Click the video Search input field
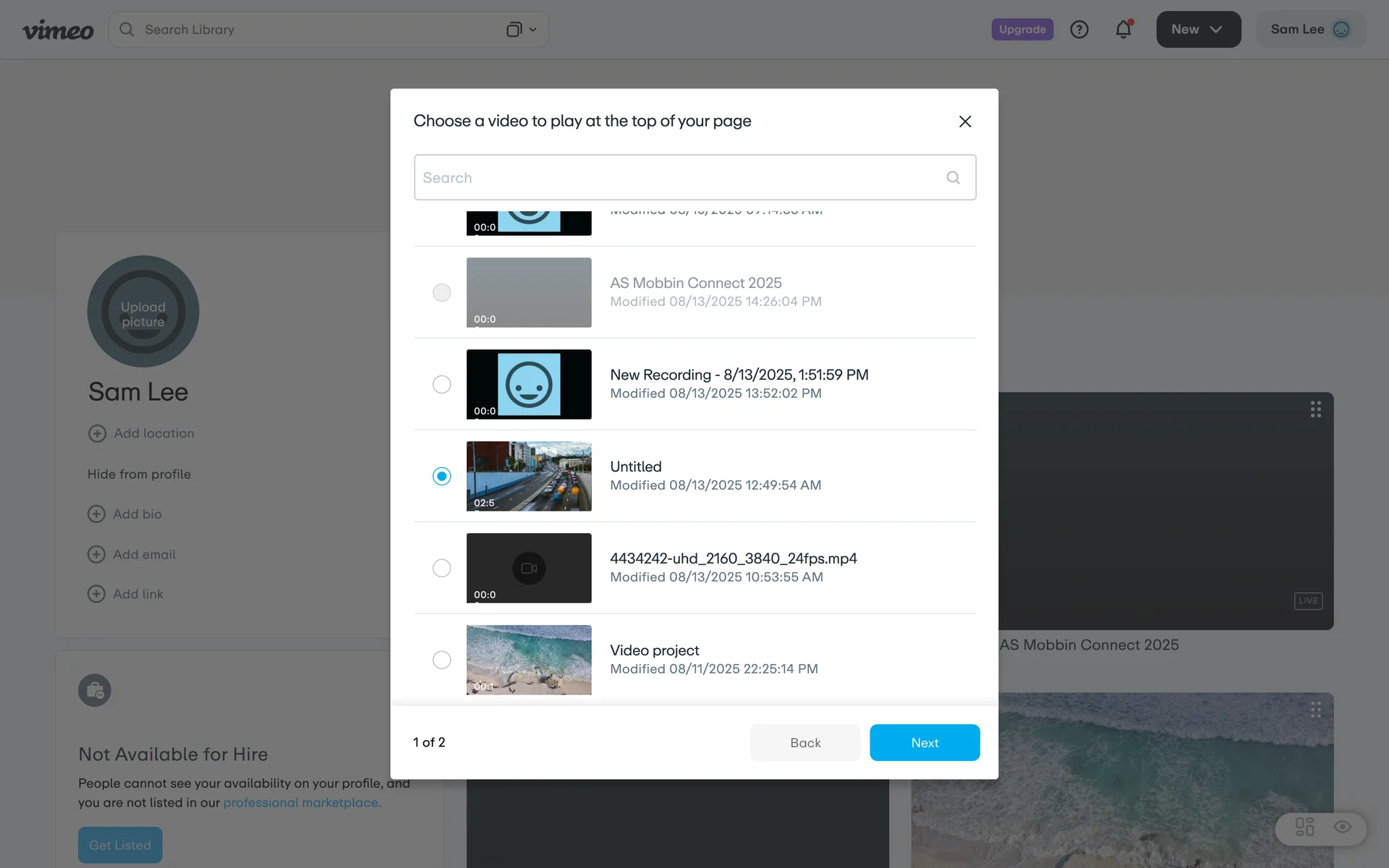 [680, 178]
